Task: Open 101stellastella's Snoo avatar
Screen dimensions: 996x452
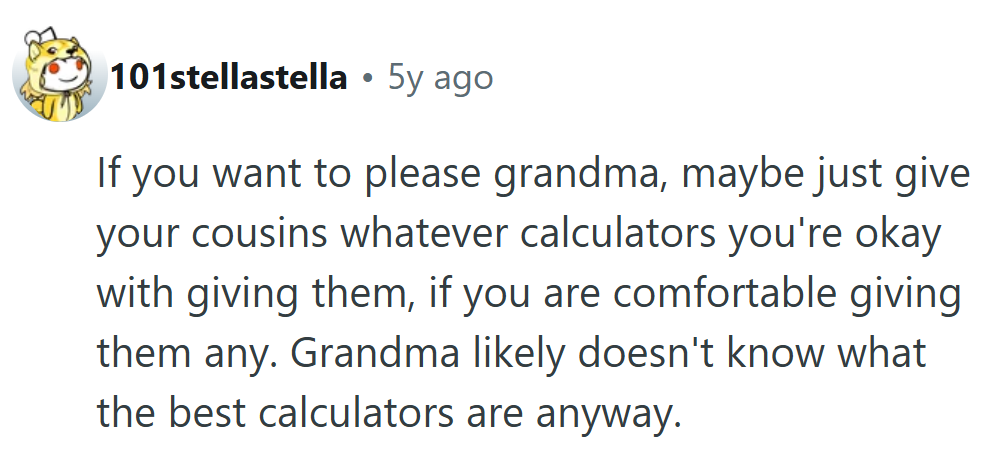Action: click(59, 74)
